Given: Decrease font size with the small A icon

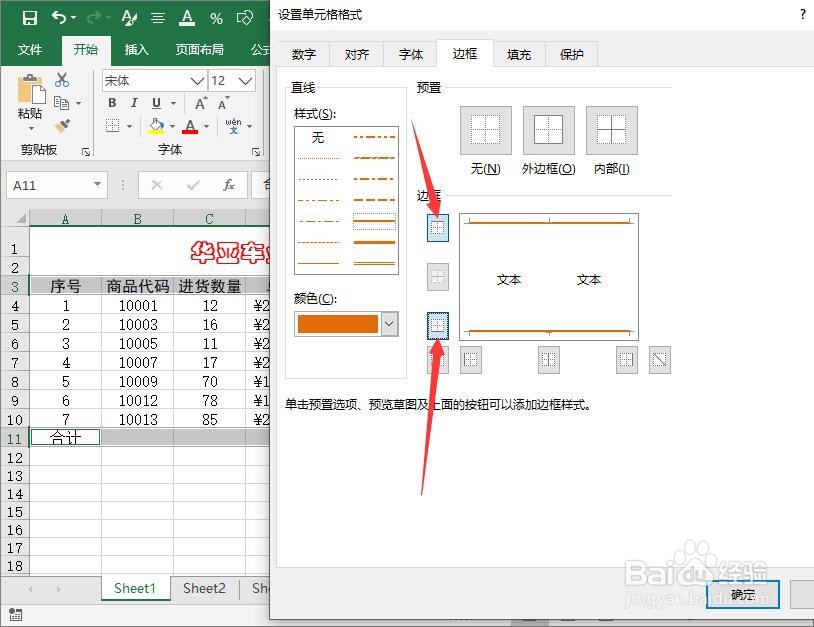Looking at the screenshot, I should (x=223, y=103).
